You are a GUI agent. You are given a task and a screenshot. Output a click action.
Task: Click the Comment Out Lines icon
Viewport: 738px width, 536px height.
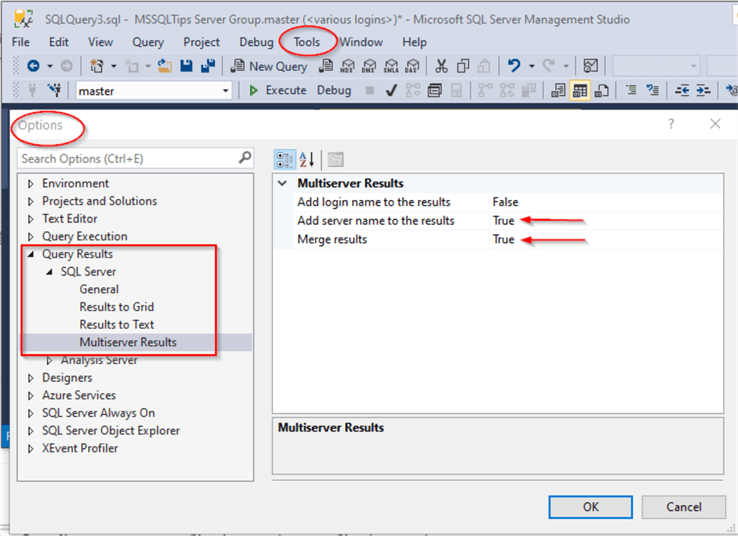pos(631,90)
